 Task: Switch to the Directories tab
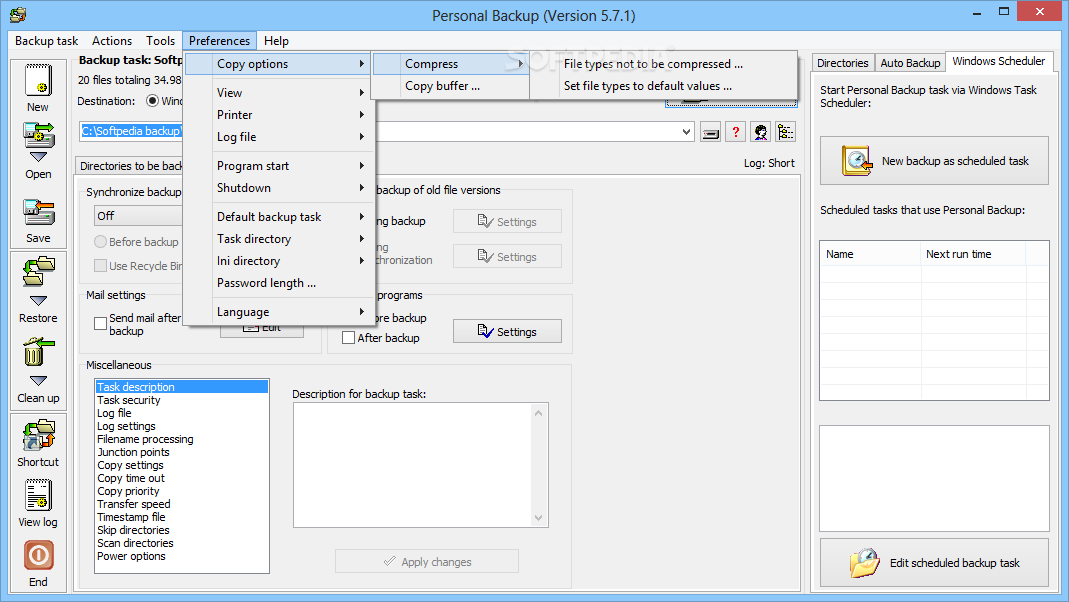843,63
